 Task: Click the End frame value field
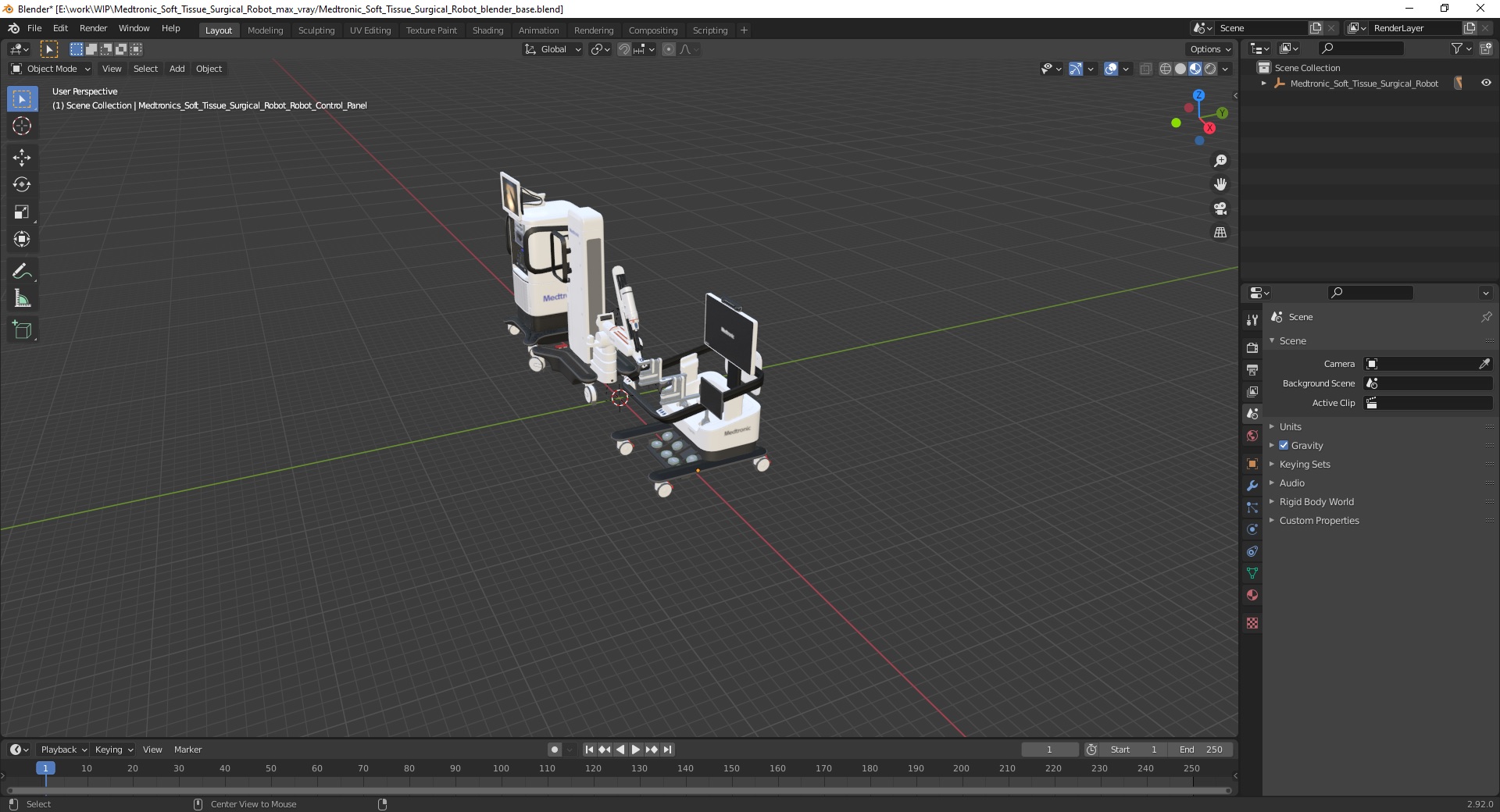tap(1201, 750)
